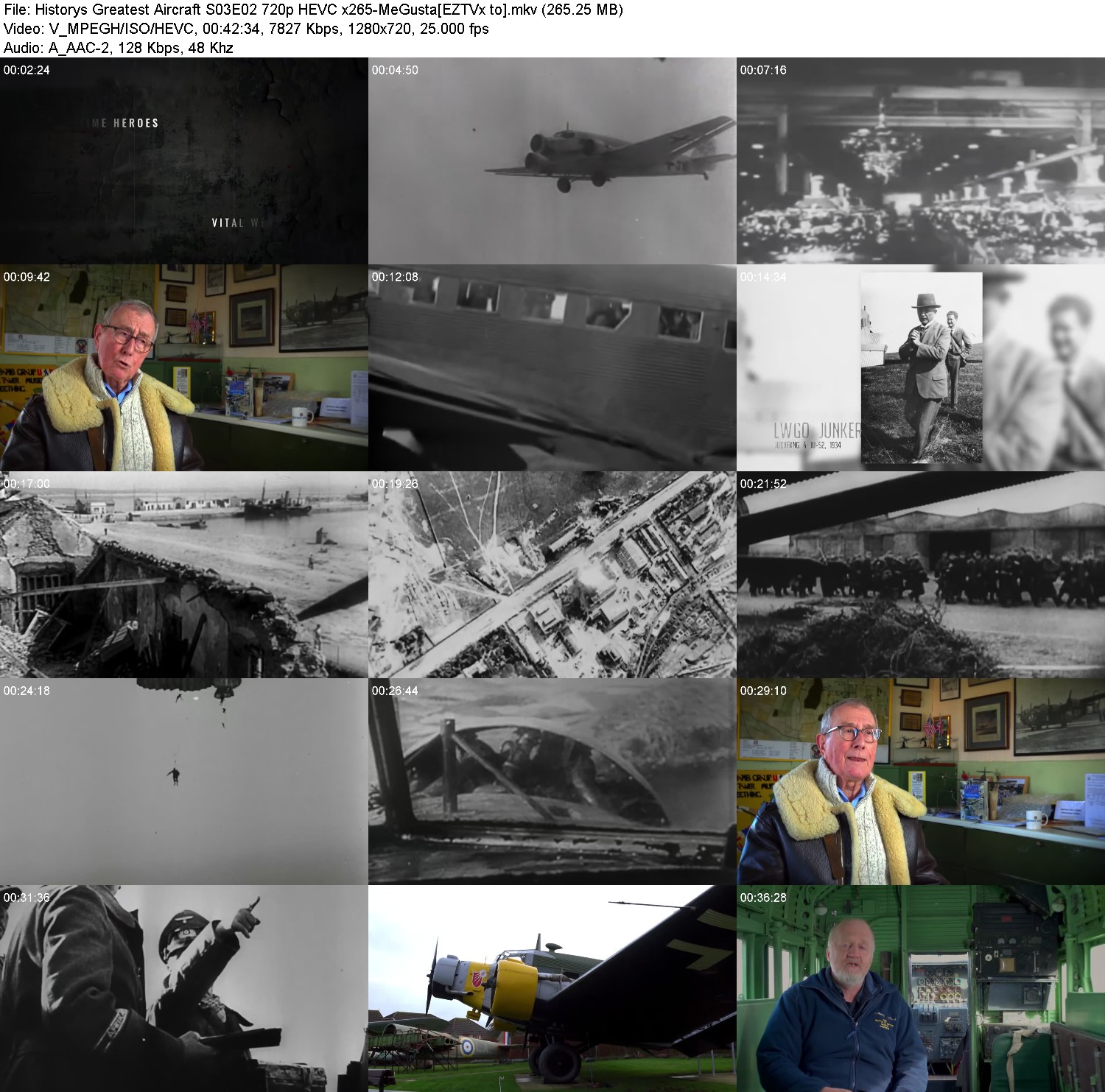Viewport: 1105px width, 1092px height.
Task: Open the 00:12:08 fuselage windows thumbnail
Action: 552,368
